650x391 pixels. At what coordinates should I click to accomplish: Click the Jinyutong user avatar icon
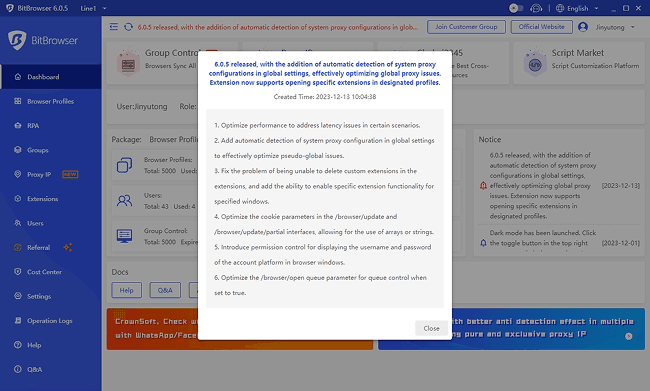pyautogui.click(x=583, y=27)
